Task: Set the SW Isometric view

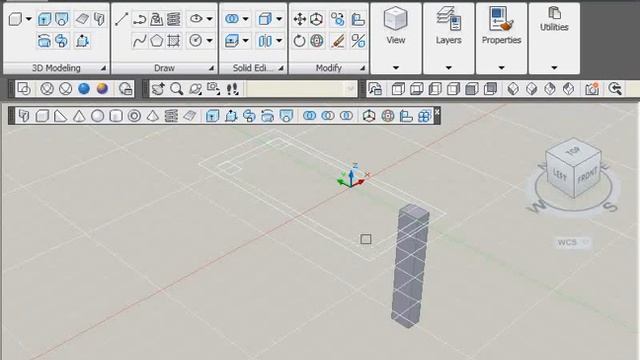Action: tap(513, 89)
